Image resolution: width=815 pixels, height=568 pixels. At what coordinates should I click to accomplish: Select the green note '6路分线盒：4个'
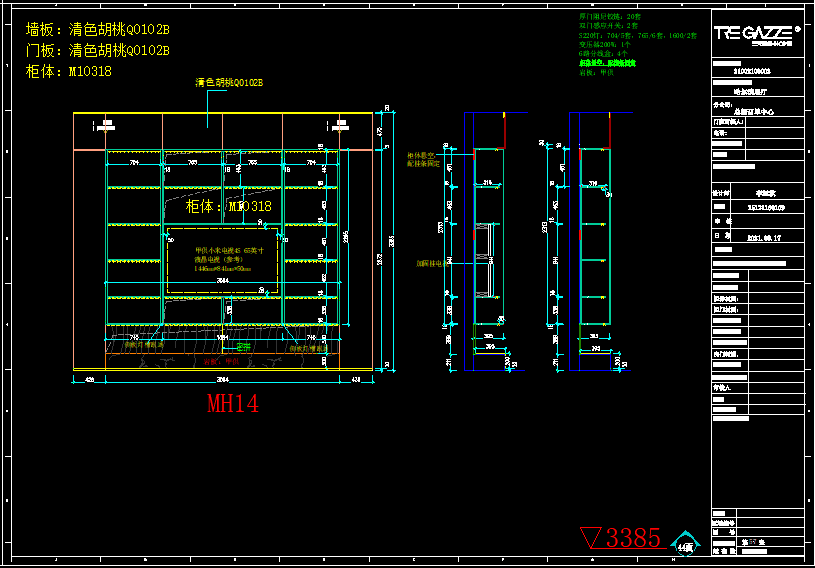603,54
